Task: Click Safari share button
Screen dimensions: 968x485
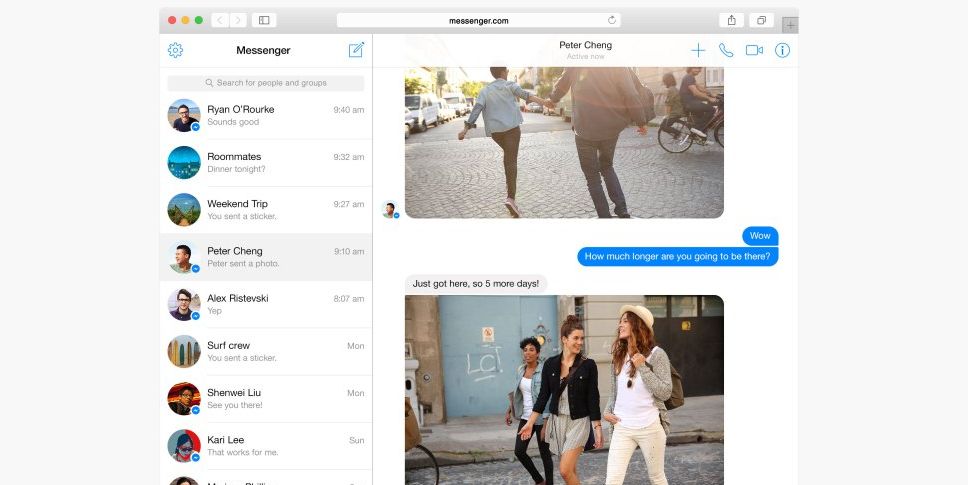Action: coord(732,20)
